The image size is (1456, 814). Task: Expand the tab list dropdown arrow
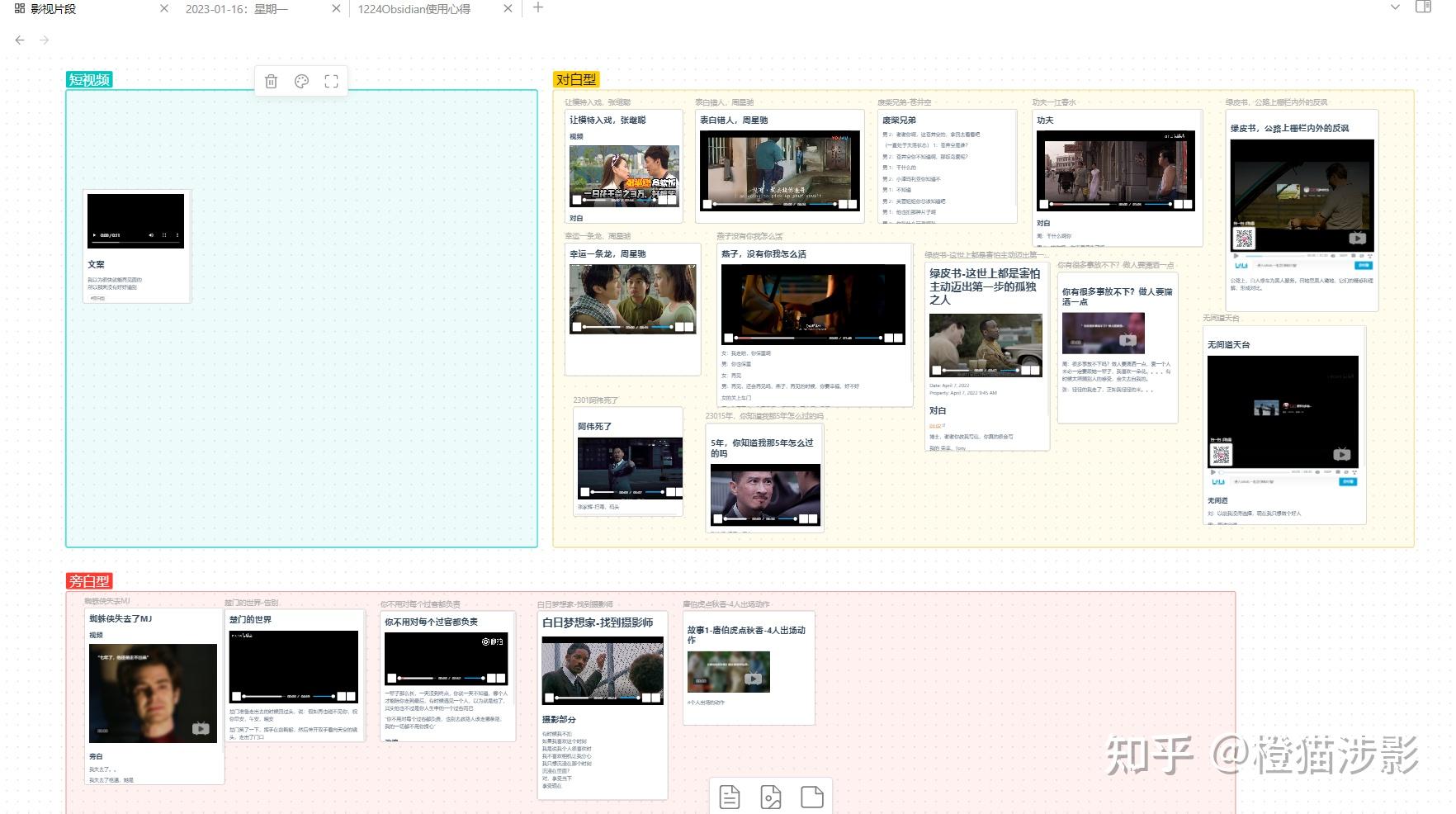coord(1395,7)
